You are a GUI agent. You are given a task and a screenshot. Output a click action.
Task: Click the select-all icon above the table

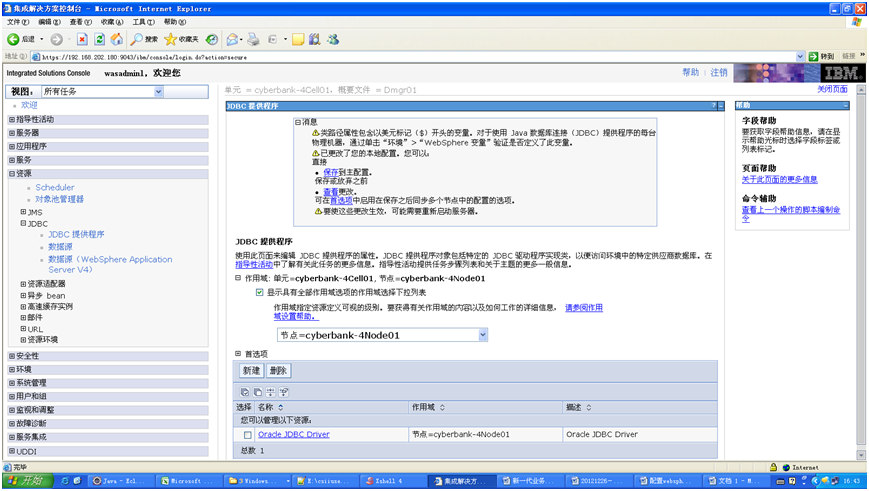click(244, 392)
